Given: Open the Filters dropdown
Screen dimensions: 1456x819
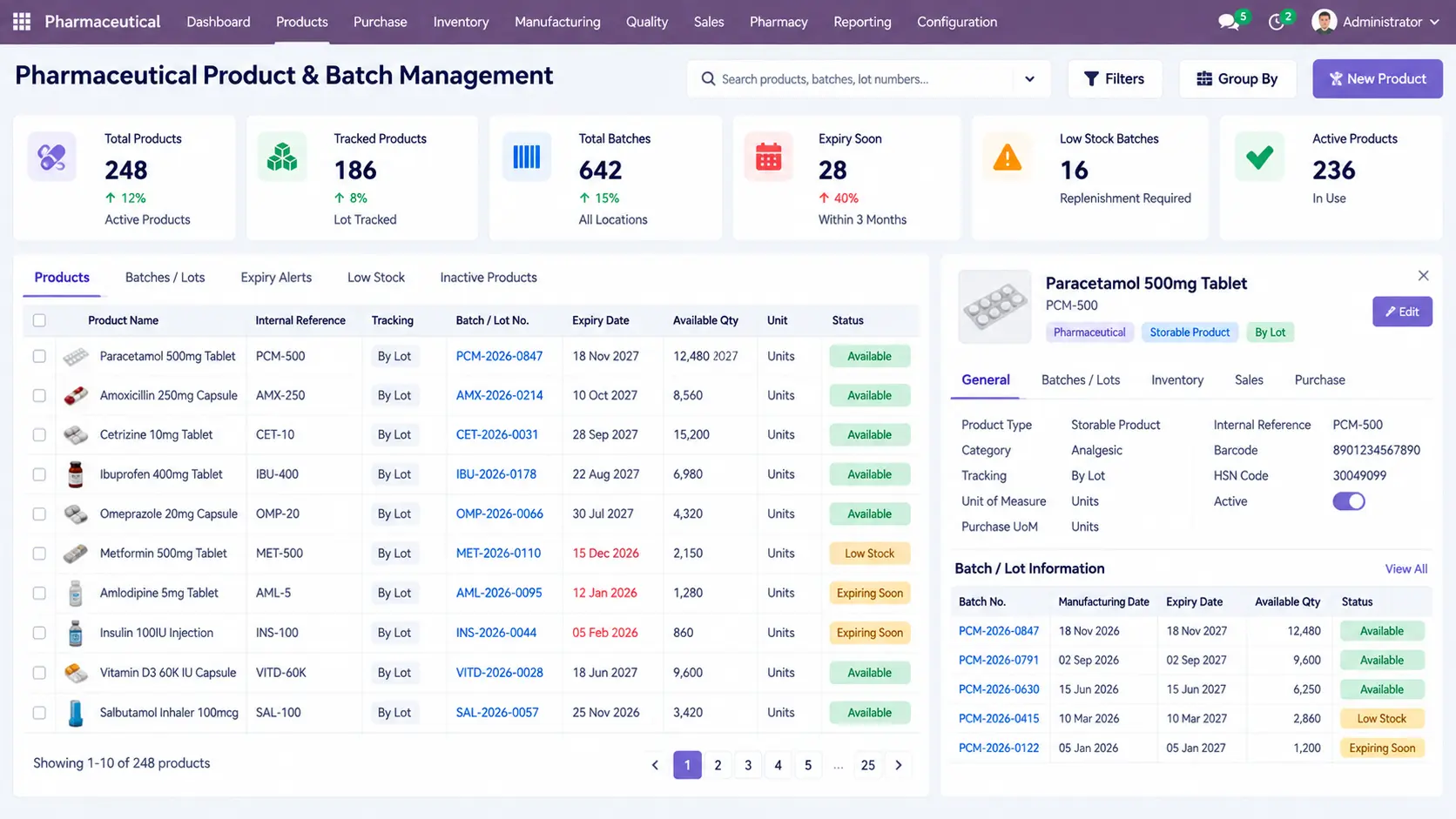Looking at the screenshot, I should pyautogui.click(x=1115, y=79).
